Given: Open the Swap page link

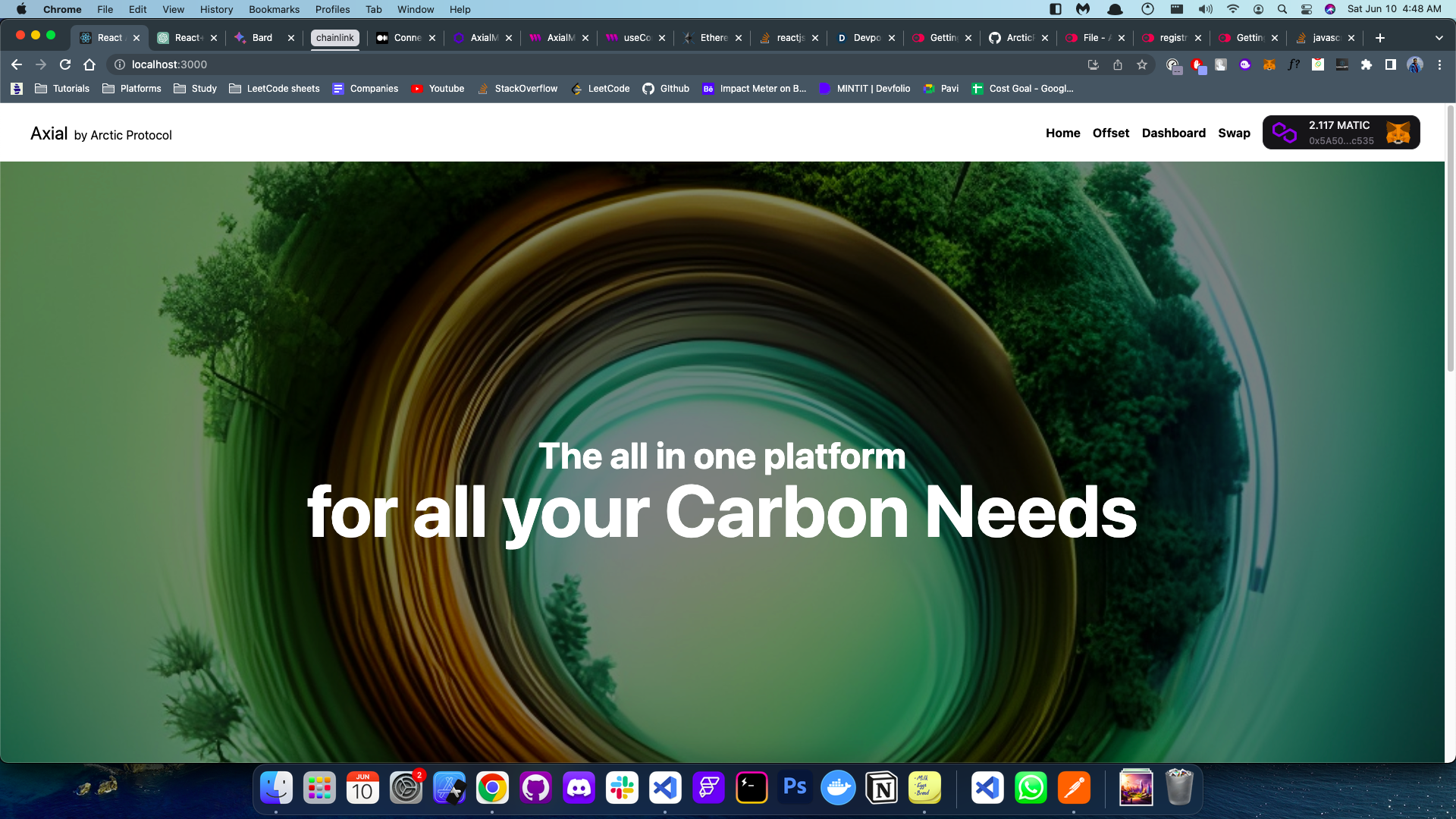Looking at the screenshot, I should (1234, 133).
